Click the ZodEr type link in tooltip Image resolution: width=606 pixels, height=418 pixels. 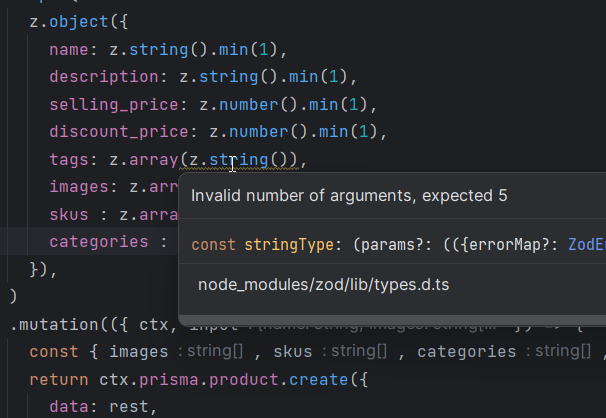pos(587,245)
